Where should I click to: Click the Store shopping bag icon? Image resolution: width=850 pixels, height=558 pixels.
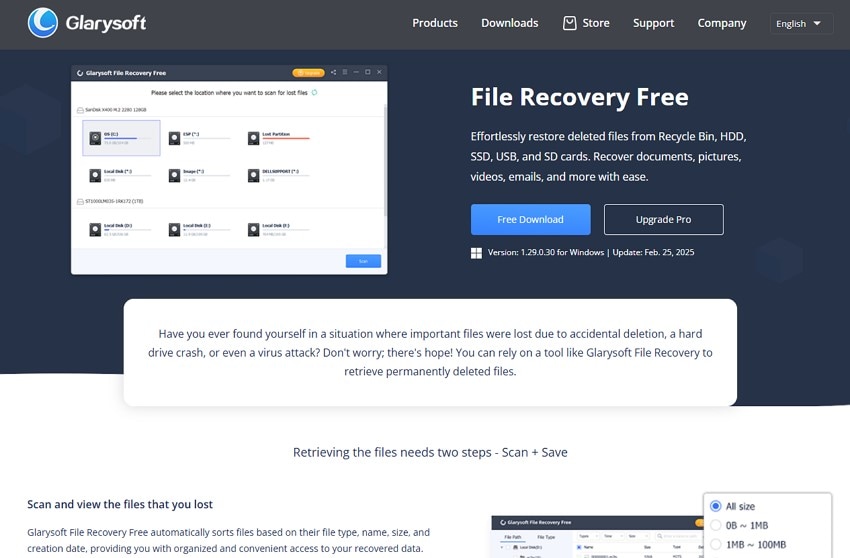569,23
